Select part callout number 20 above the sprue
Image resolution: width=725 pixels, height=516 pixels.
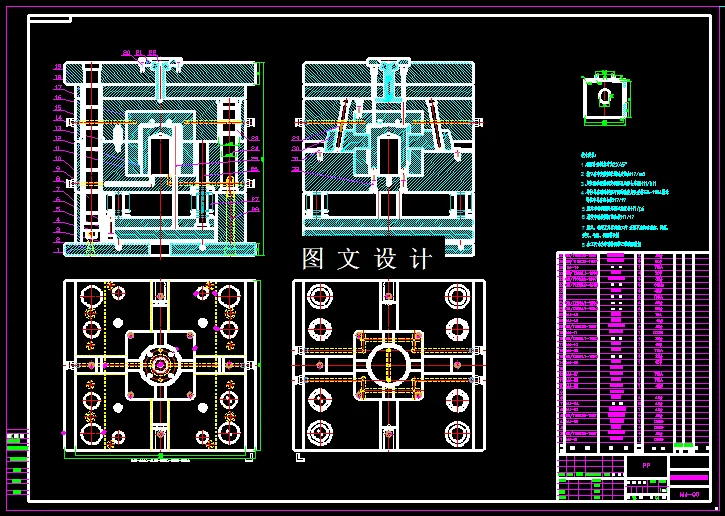click(127, 53)
